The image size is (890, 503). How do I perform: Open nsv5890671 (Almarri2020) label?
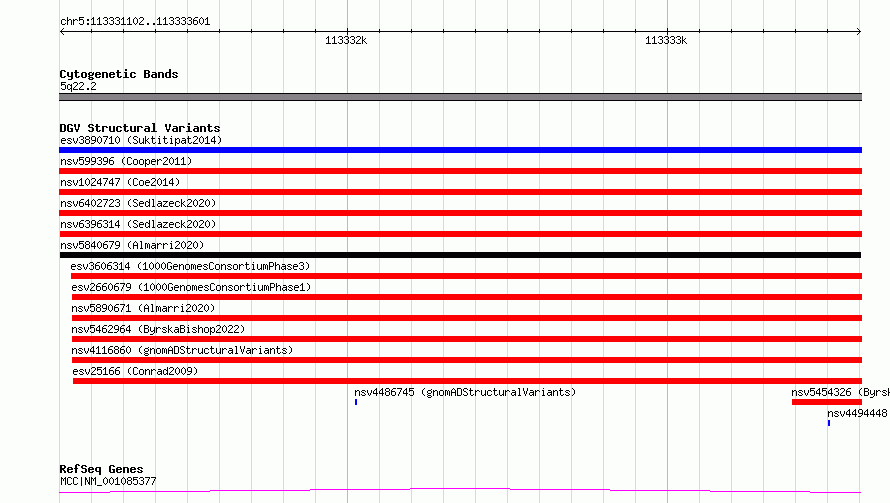[143, 308]
